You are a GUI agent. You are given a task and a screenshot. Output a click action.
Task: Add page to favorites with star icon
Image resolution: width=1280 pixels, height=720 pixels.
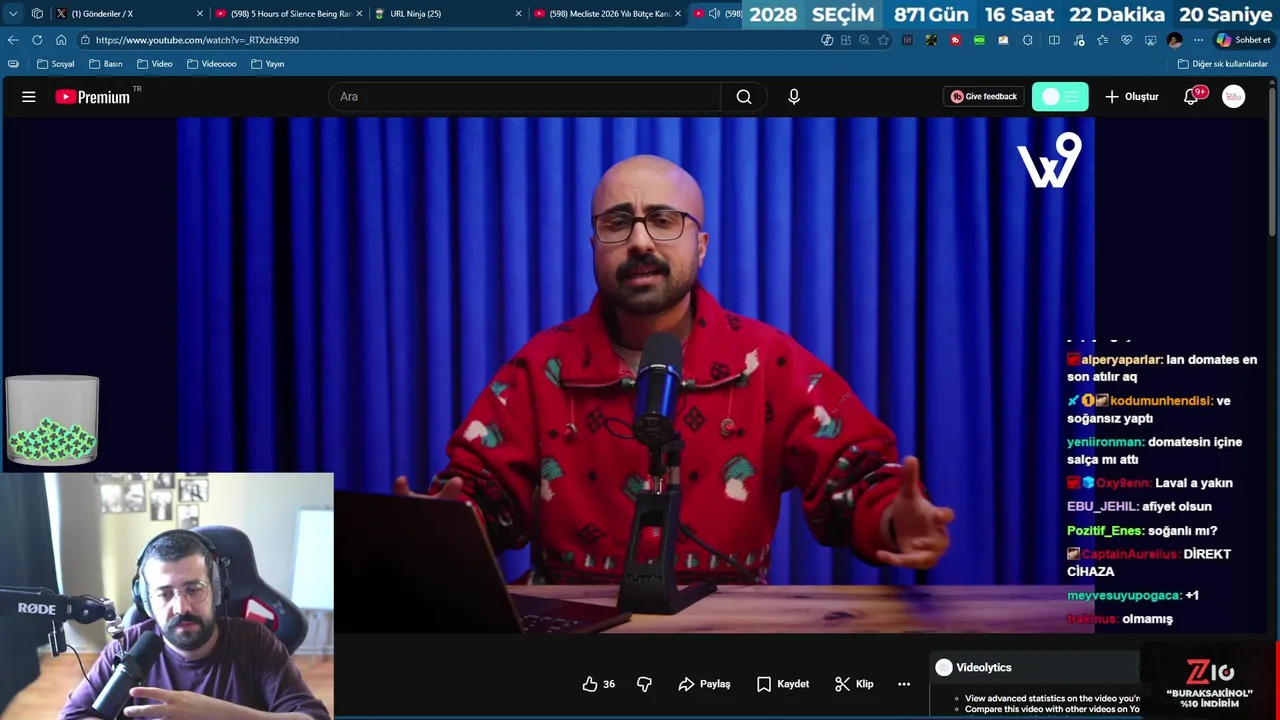pos(883,40)
